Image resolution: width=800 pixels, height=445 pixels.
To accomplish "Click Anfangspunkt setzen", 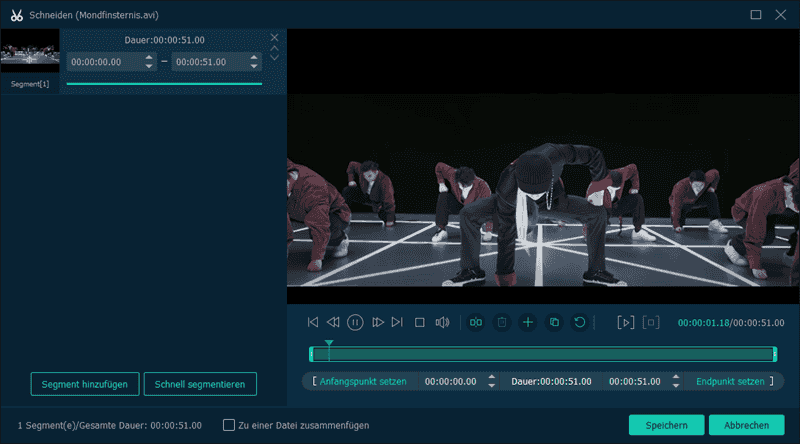I will click(363, 381).
